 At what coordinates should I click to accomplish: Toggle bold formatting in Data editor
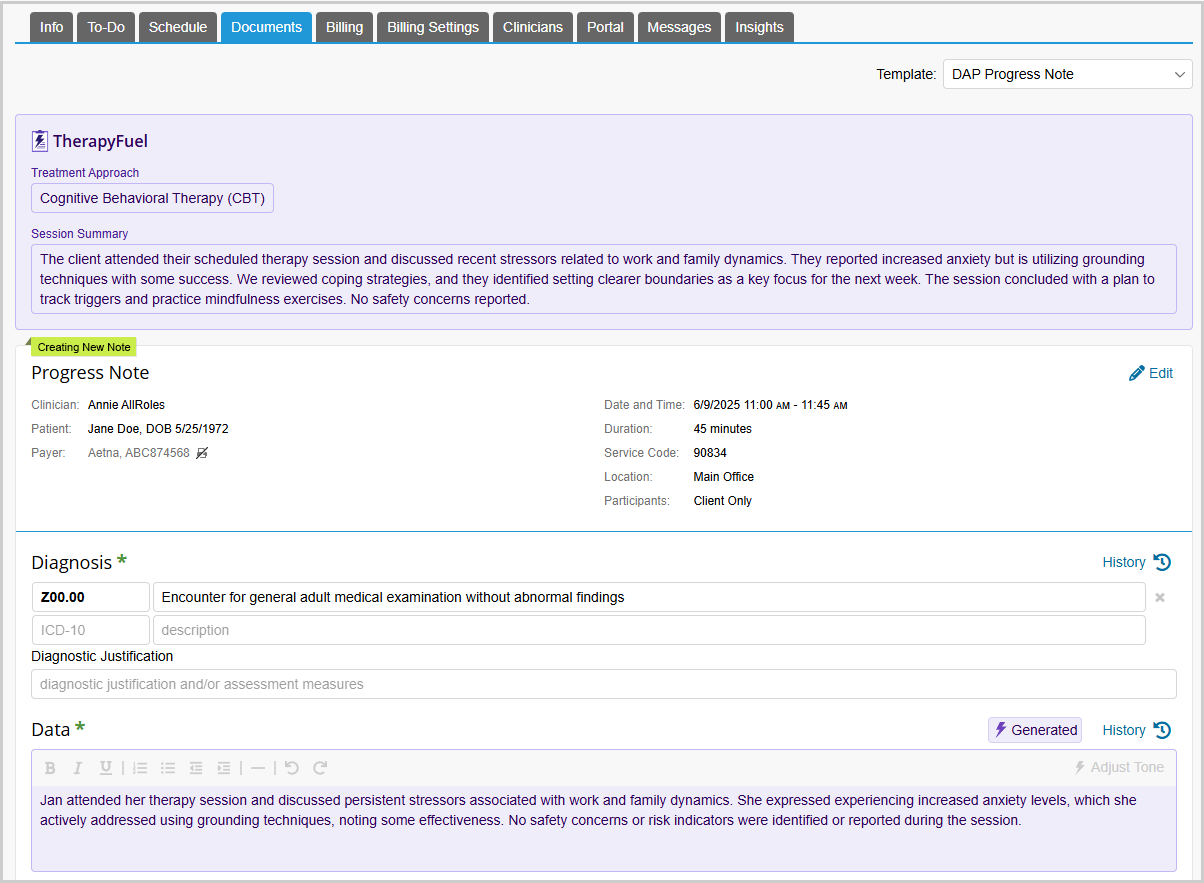pyautogui.click(x=50, y=768)
